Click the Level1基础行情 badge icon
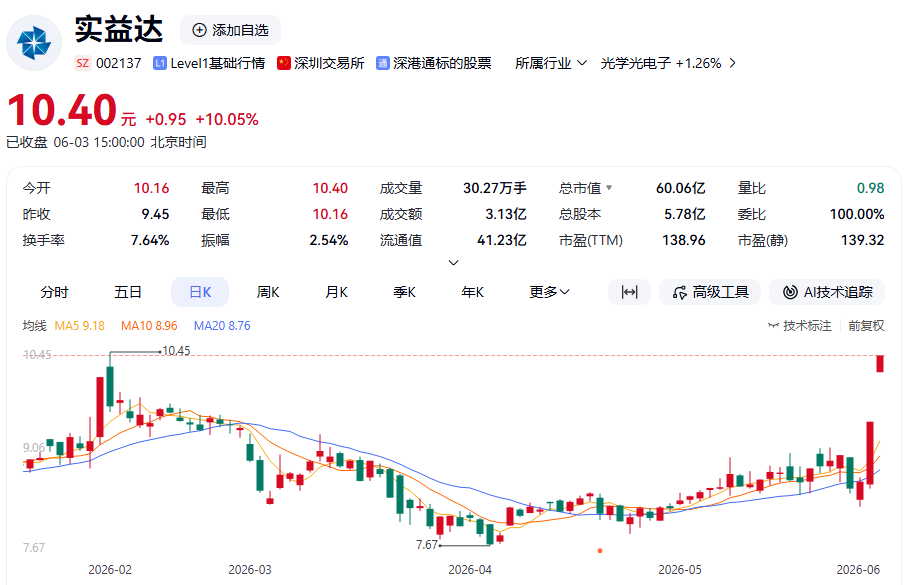This screenshot has height=585, width=907. [x=160, y=63]
